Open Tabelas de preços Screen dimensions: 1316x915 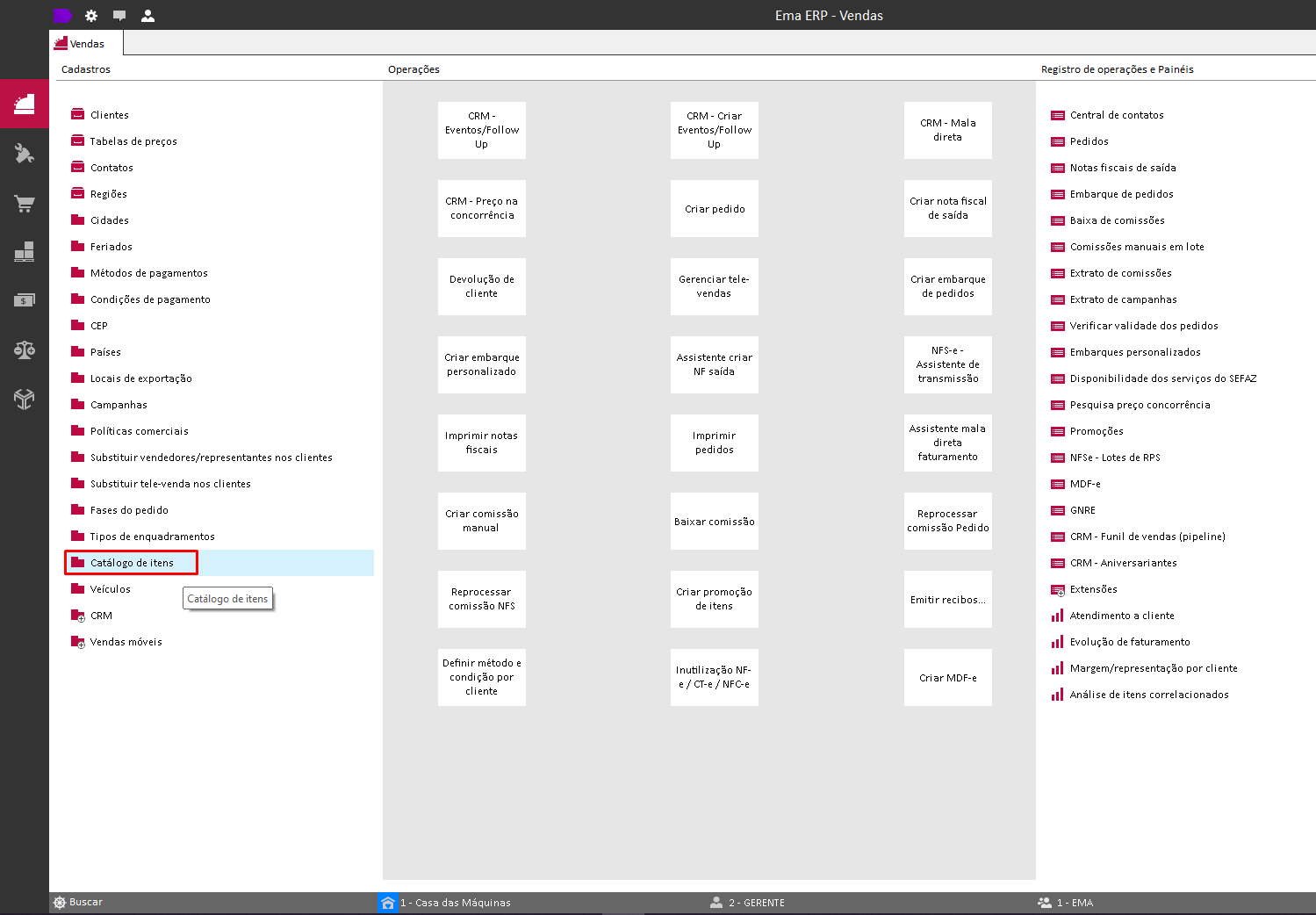133,141
